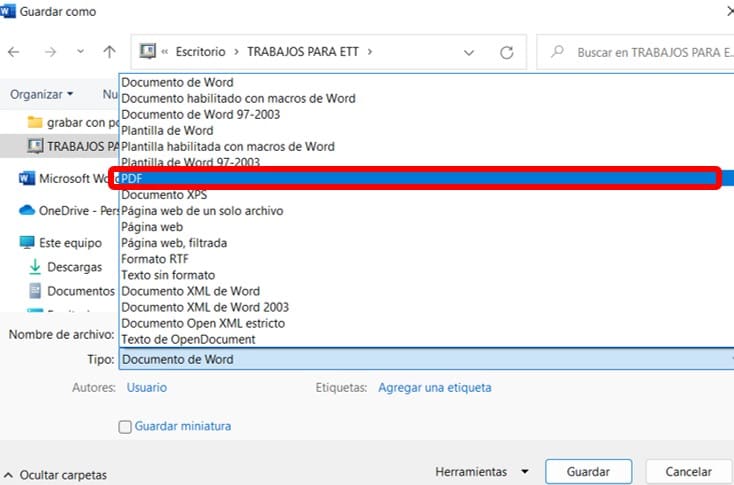Screen dimensions: 734x485
Task: Click the Cancelar button
Action: [688, 472]
